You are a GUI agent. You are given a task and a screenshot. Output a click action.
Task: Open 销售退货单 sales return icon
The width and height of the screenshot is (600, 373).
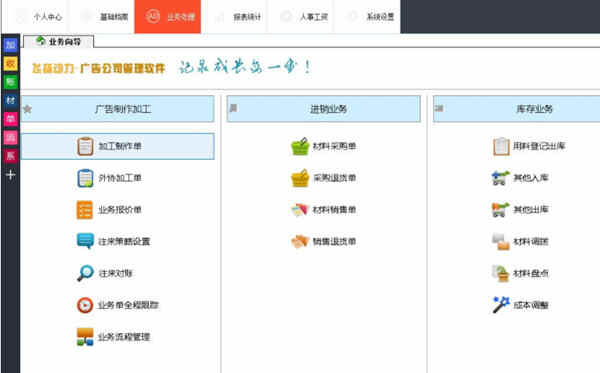(x=300, y=241)
